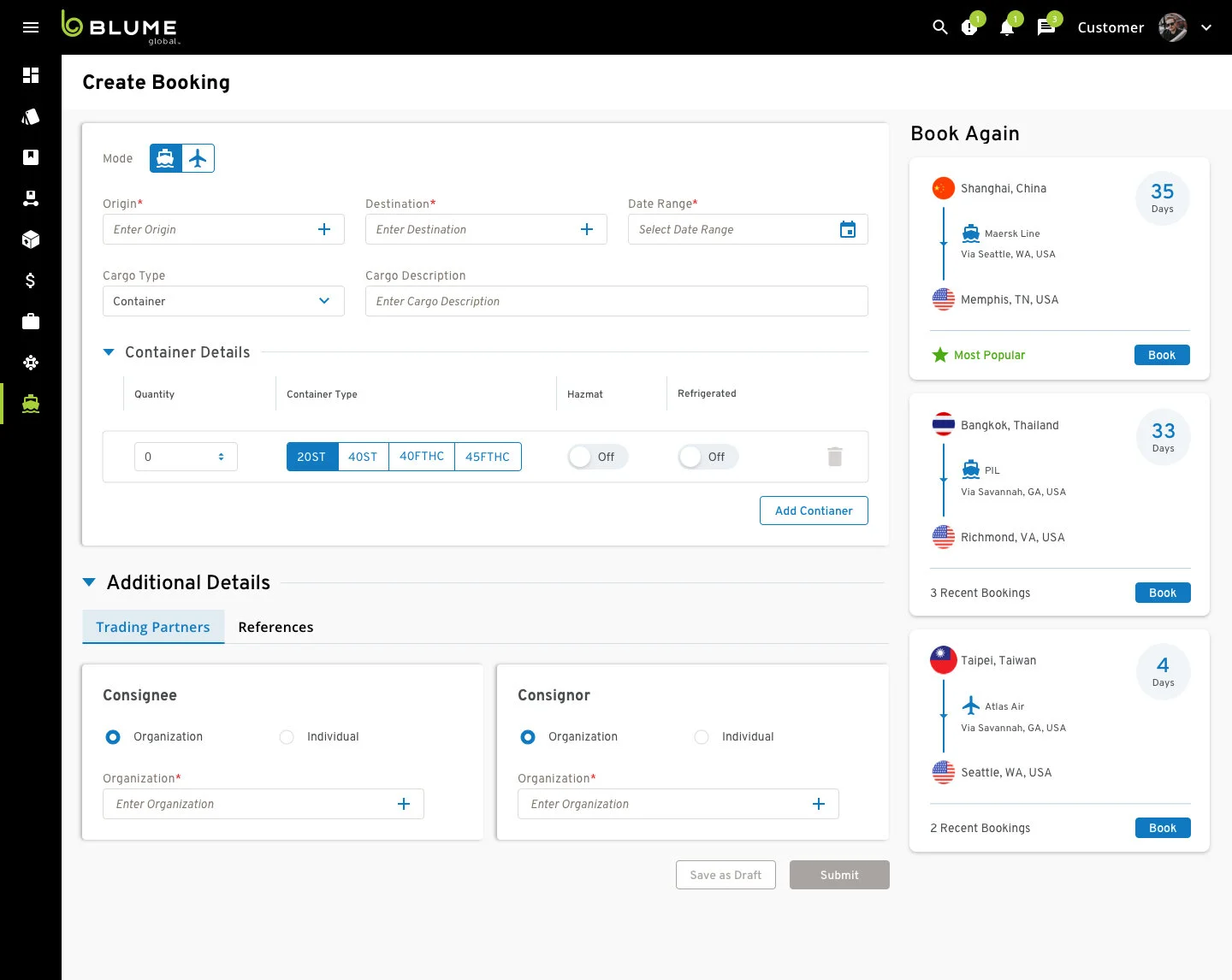Click "2 Recent Bookings" text
The width and height of the screenshot is (1232, 980).
pos(980,828)
